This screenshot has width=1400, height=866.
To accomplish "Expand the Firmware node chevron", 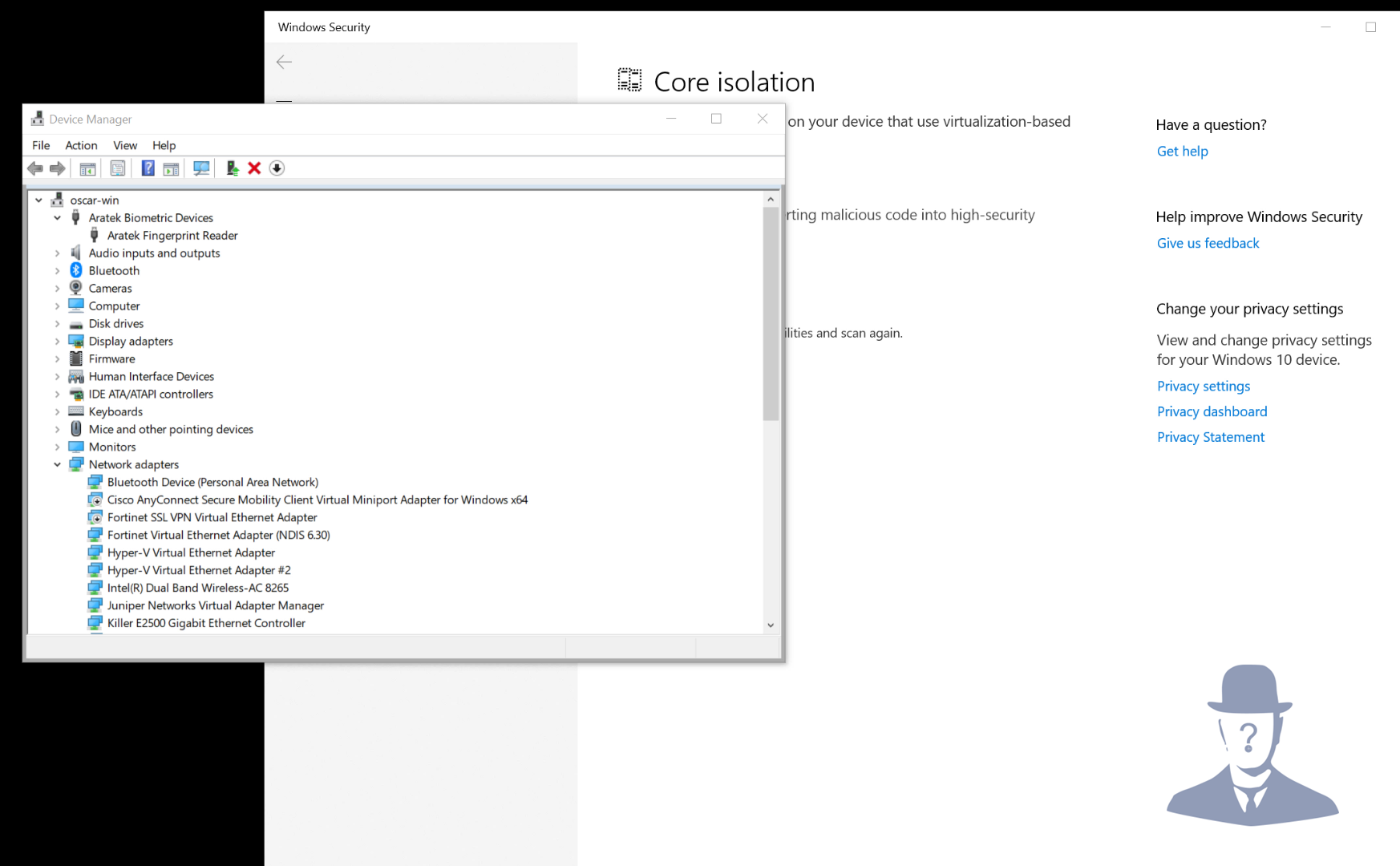I will [57, 359].
